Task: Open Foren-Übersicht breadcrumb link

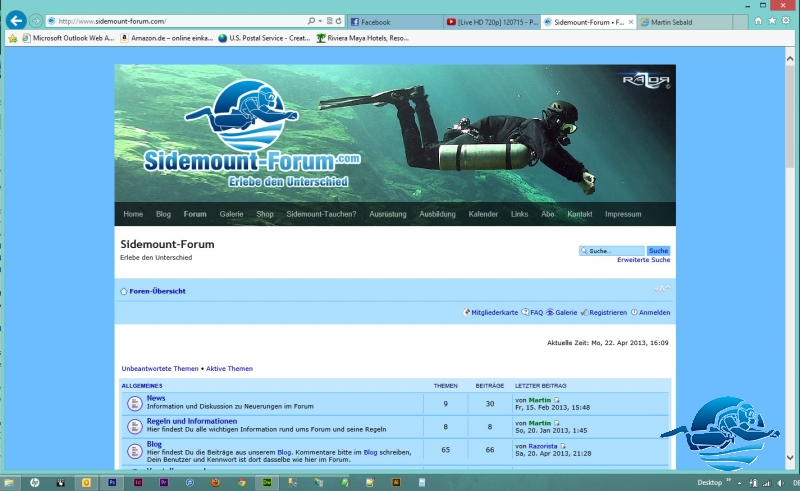Action: point(157,291)
